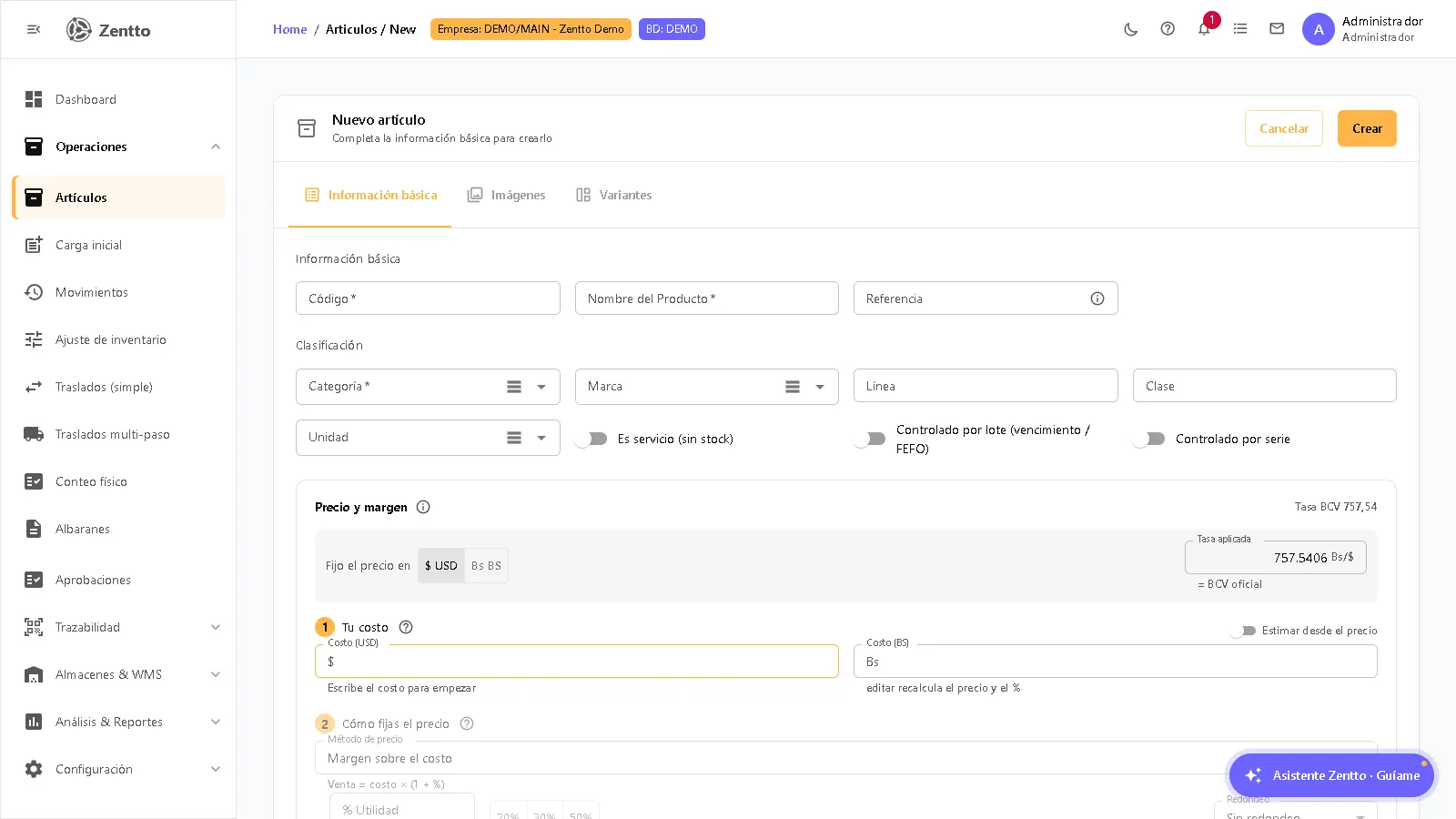Select $ USD price currency

click(x=441, y=565)
